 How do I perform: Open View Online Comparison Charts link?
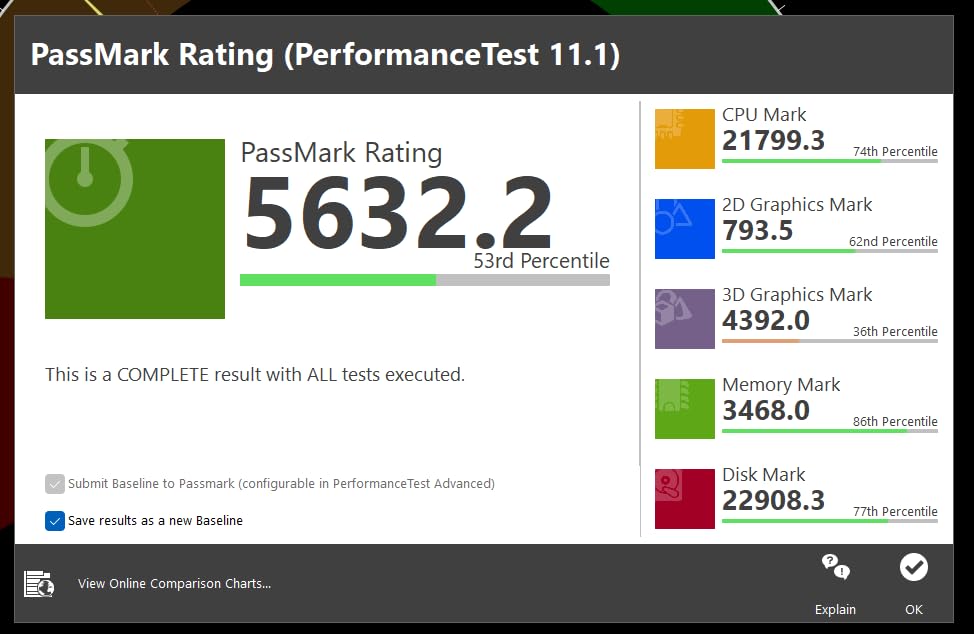tap(175, 584)
